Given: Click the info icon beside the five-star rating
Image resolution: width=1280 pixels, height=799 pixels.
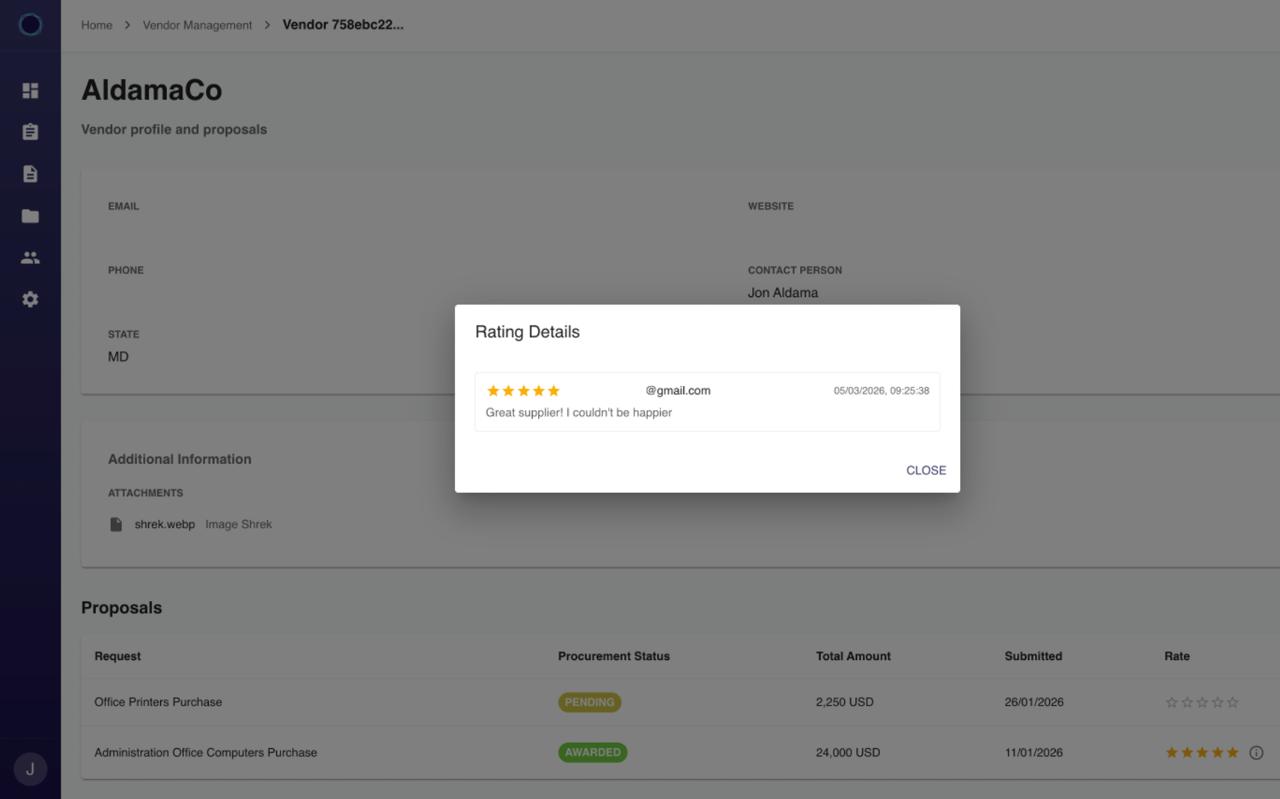Looking at the screenshot, I should [1256, 753].
